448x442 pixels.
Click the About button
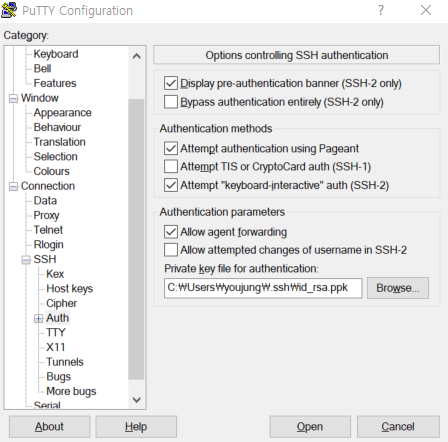tap(49, 427)
